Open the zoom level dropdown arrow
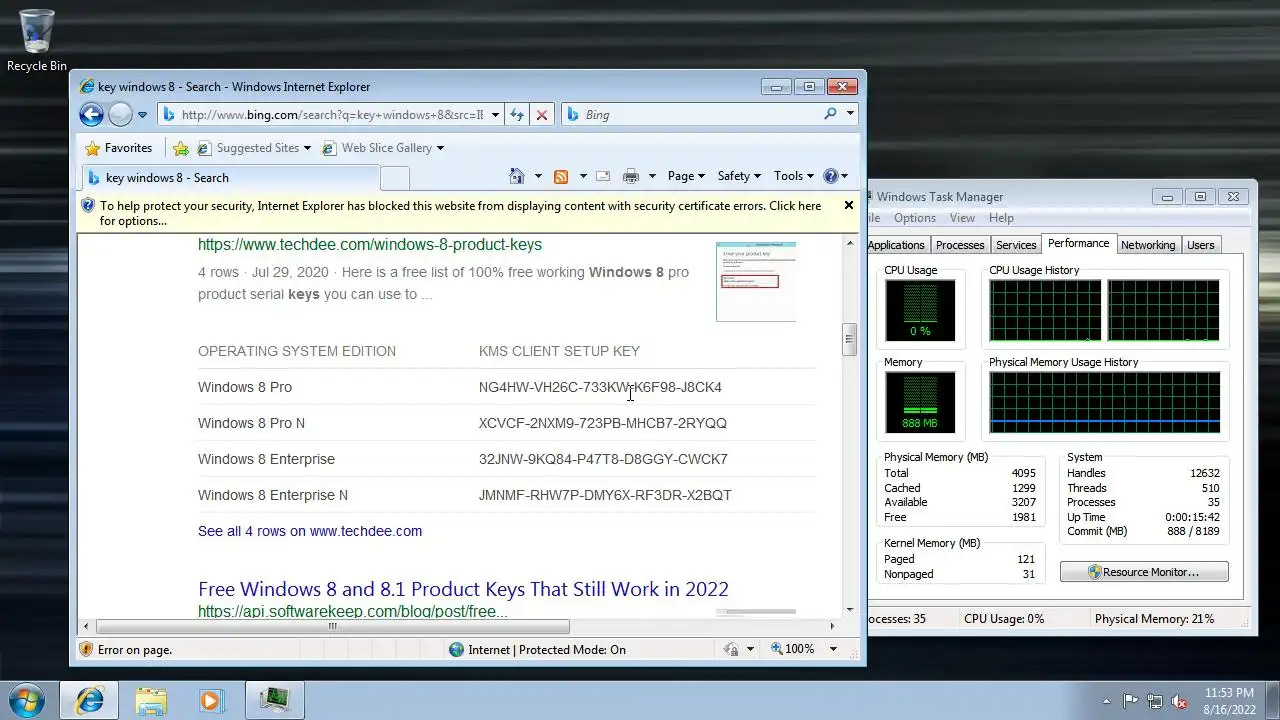 pos(832,649)
